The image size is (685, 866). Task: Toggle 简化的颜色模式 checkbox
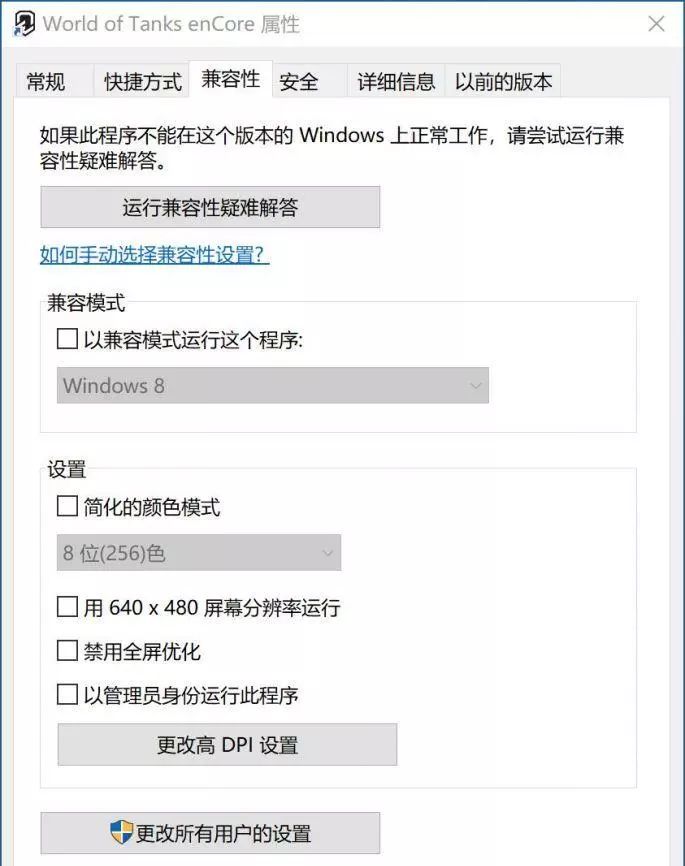pos(67,507)
